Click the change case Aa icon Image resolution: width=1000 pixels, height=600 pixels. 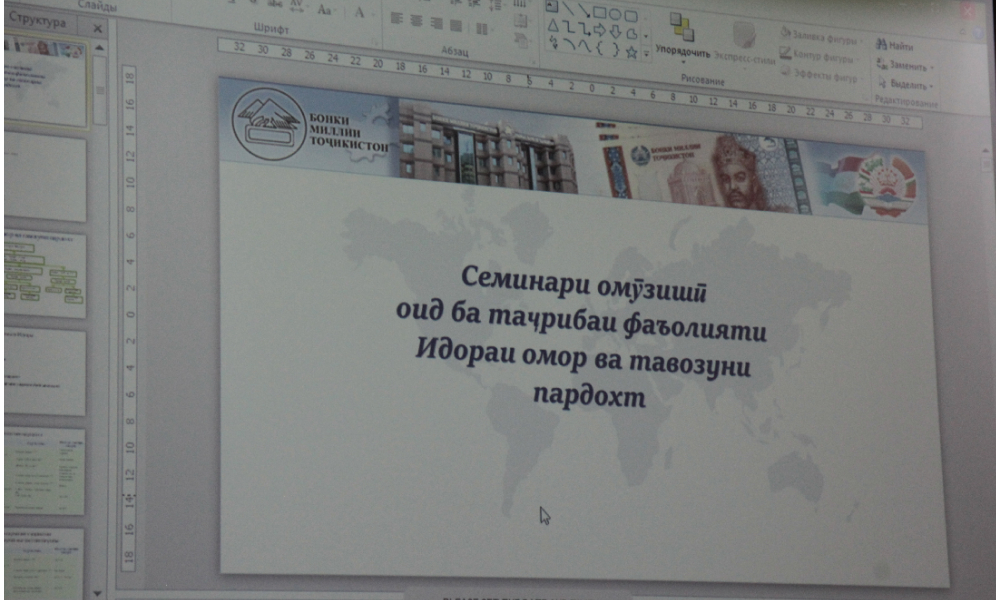tap(325, 10)
